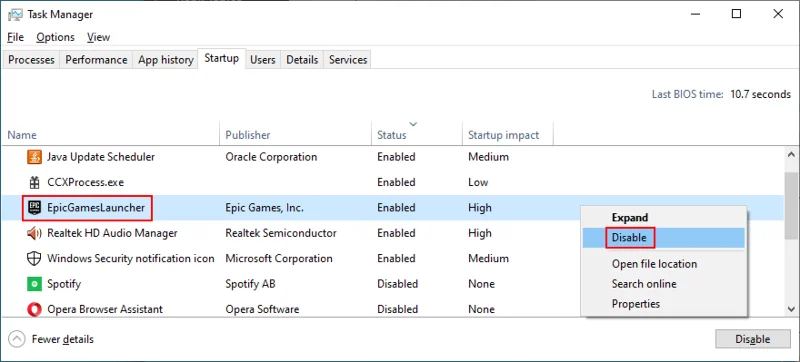Click the scrollbar down arrow
Image resolution: width=800 pixels, height=362 pixels.
point(792,309)
